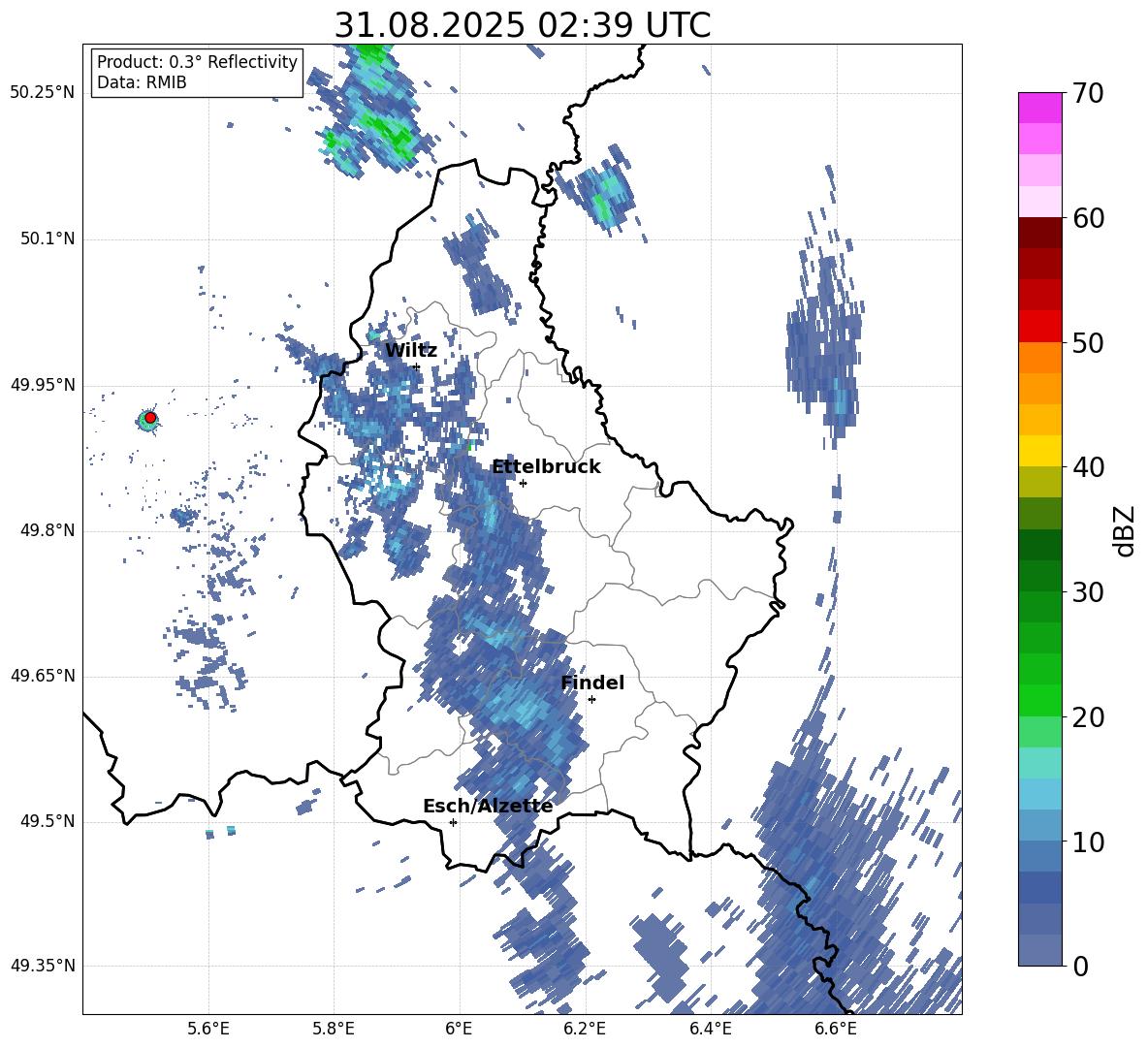Click the latitude label 50.1°N
The image size is (1148, 1048).
click(48, 239)
